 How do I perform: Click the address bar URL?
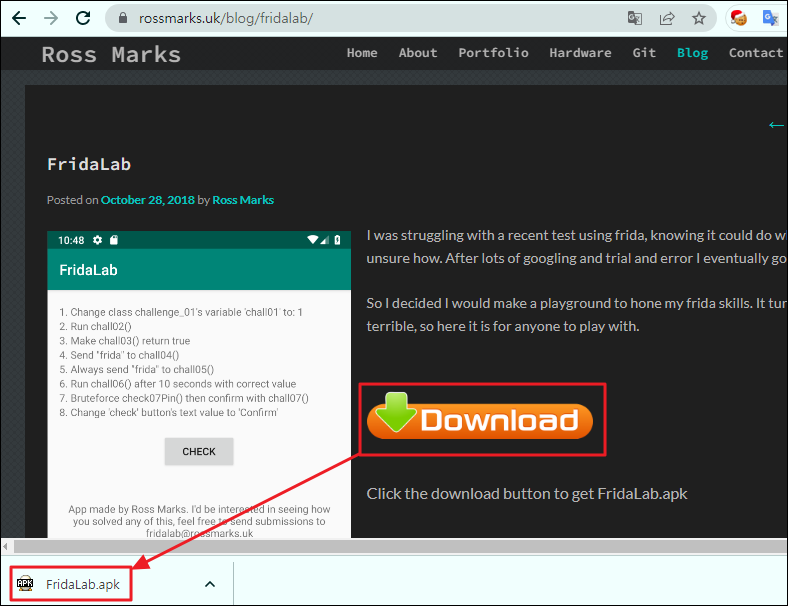click(x=226, y=19)
